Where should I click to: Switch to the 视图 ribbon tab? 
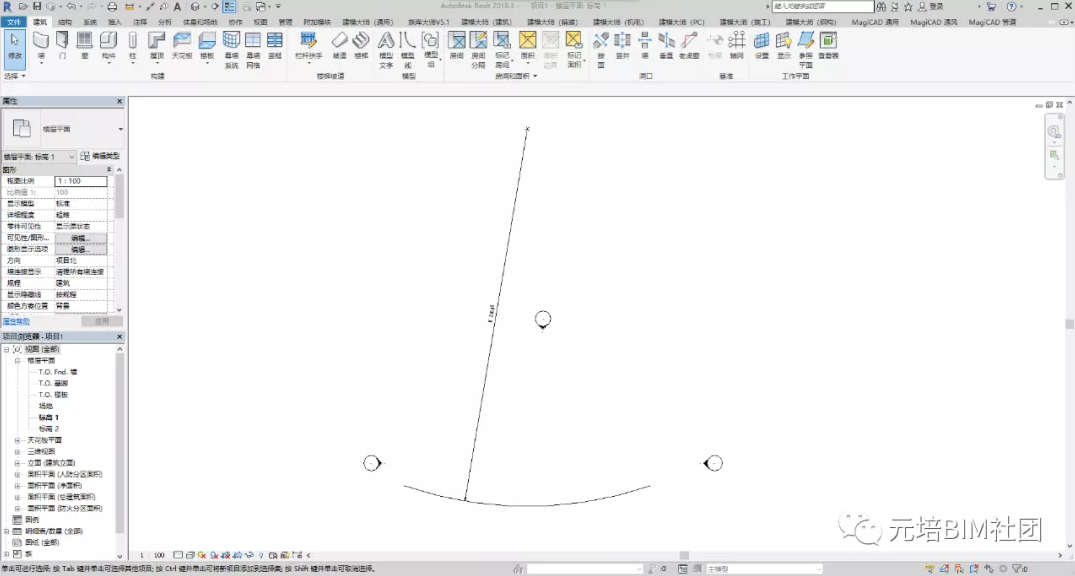coord(261,22)
